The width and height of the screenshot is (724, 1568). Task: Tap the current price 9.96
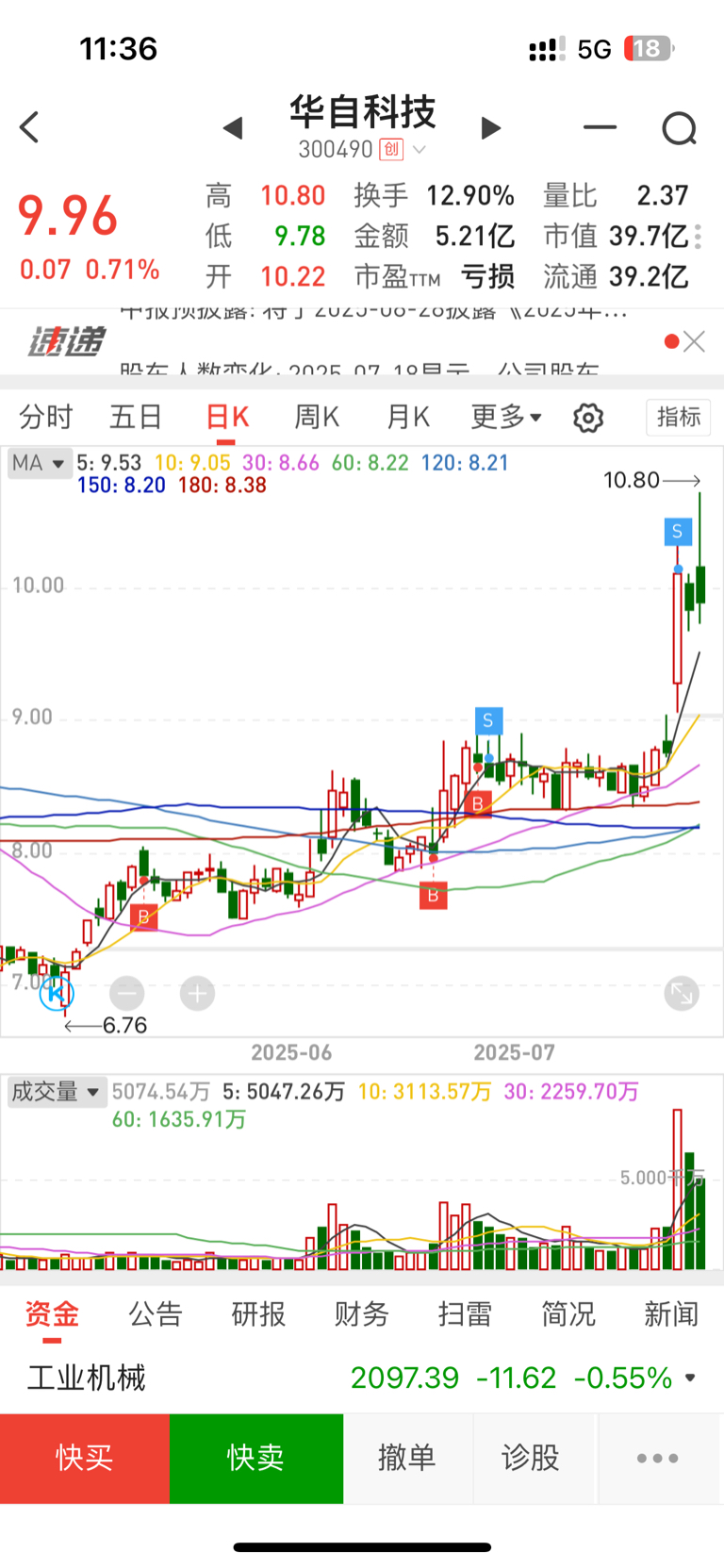point(68,216)
